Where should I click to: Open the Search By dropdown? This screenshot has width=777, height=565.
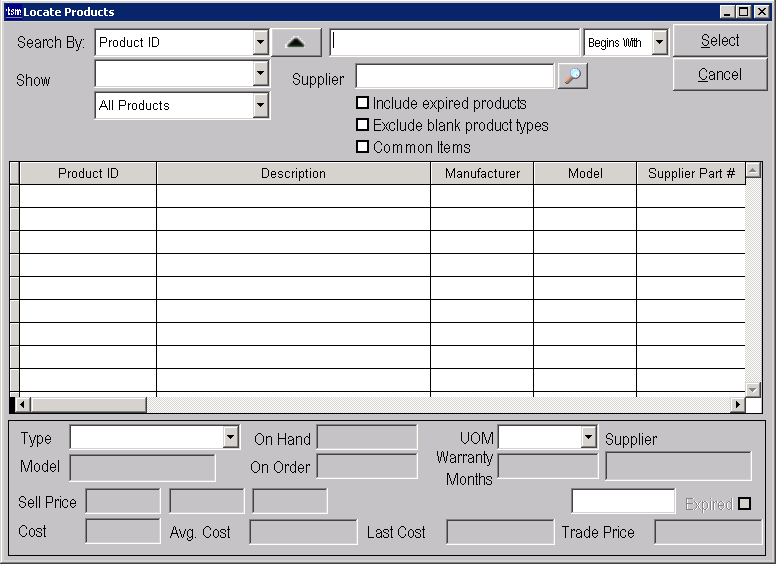tap(261, 43)
